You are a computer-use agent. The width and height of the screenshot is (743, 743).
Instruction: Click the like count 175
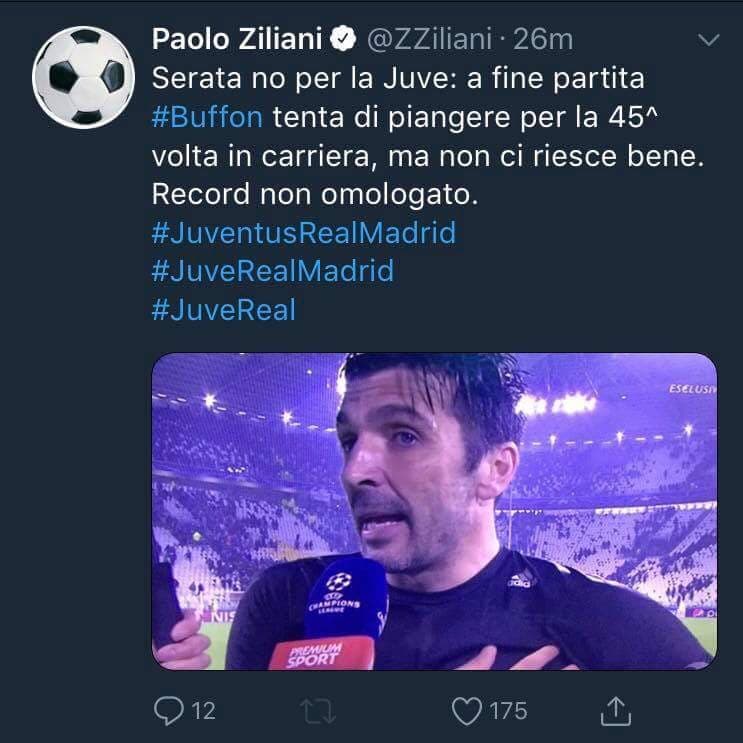pos(508,711)
